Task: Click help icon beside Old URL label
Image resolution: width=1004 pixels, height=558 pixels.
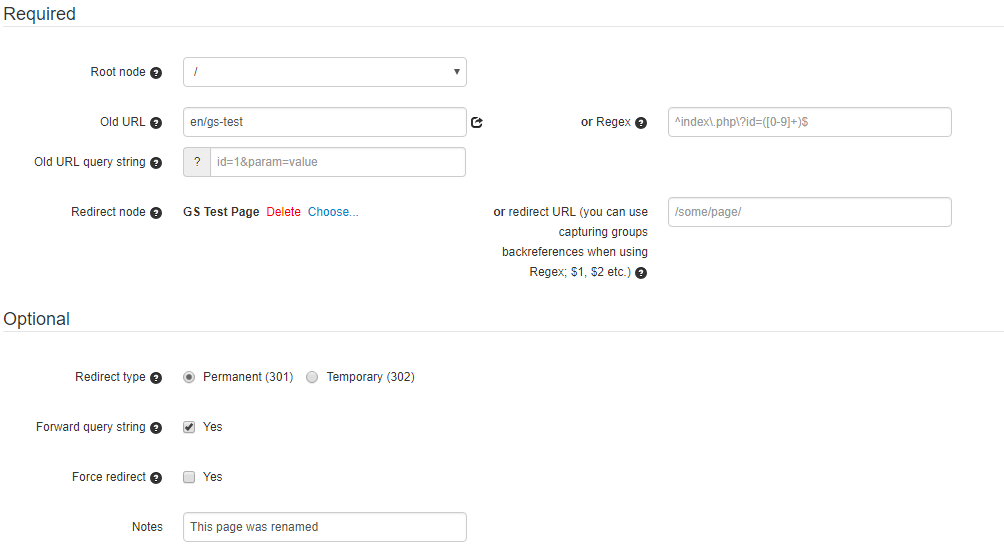Action: (x=156, y=123)
